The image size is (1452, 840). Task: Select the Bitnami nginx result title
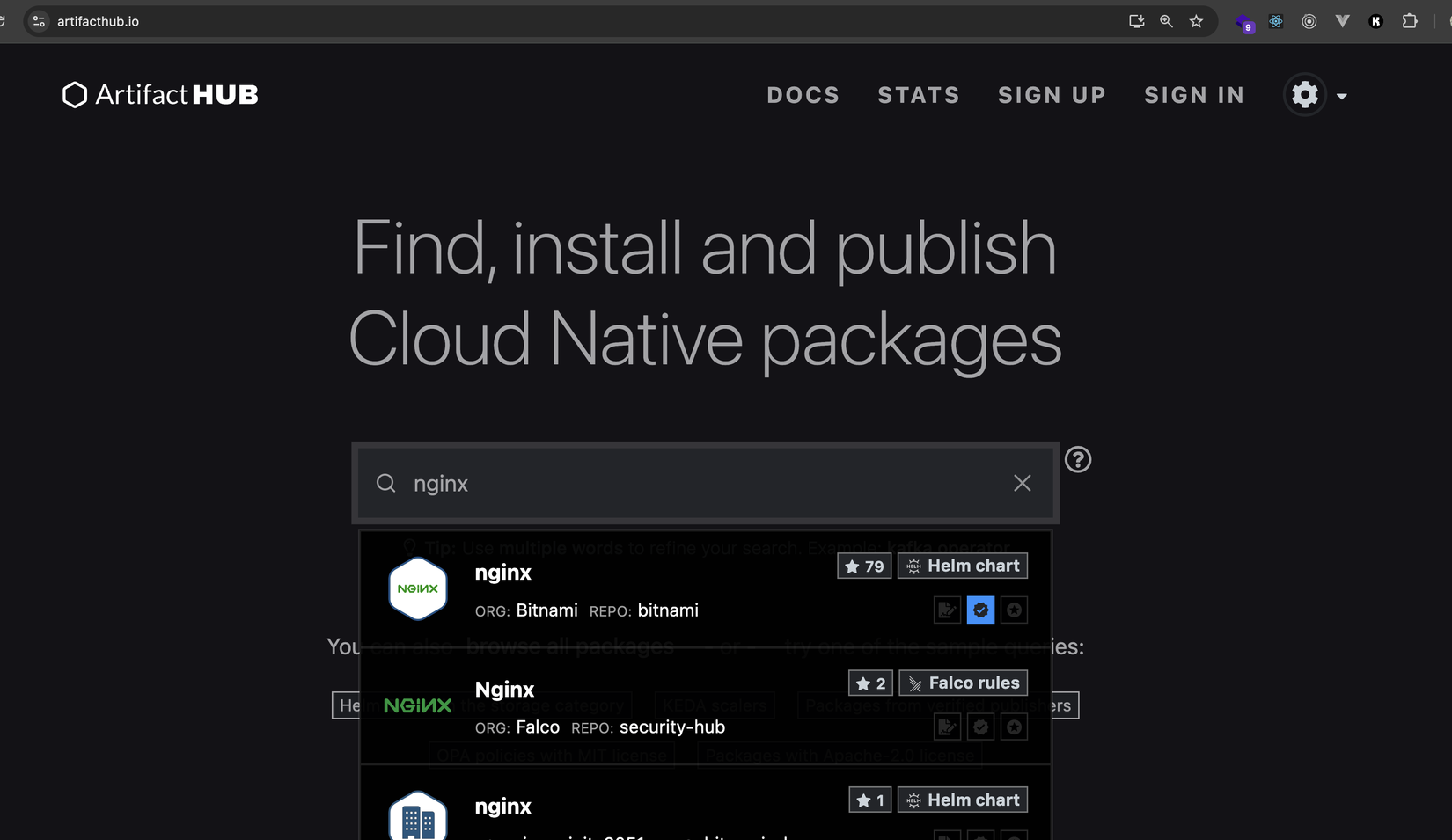[502, 573]
